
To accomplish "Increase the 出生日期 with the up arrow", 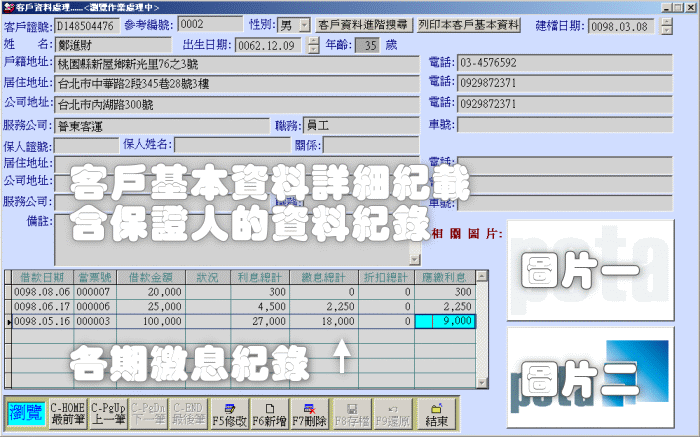I will point(314,41).
